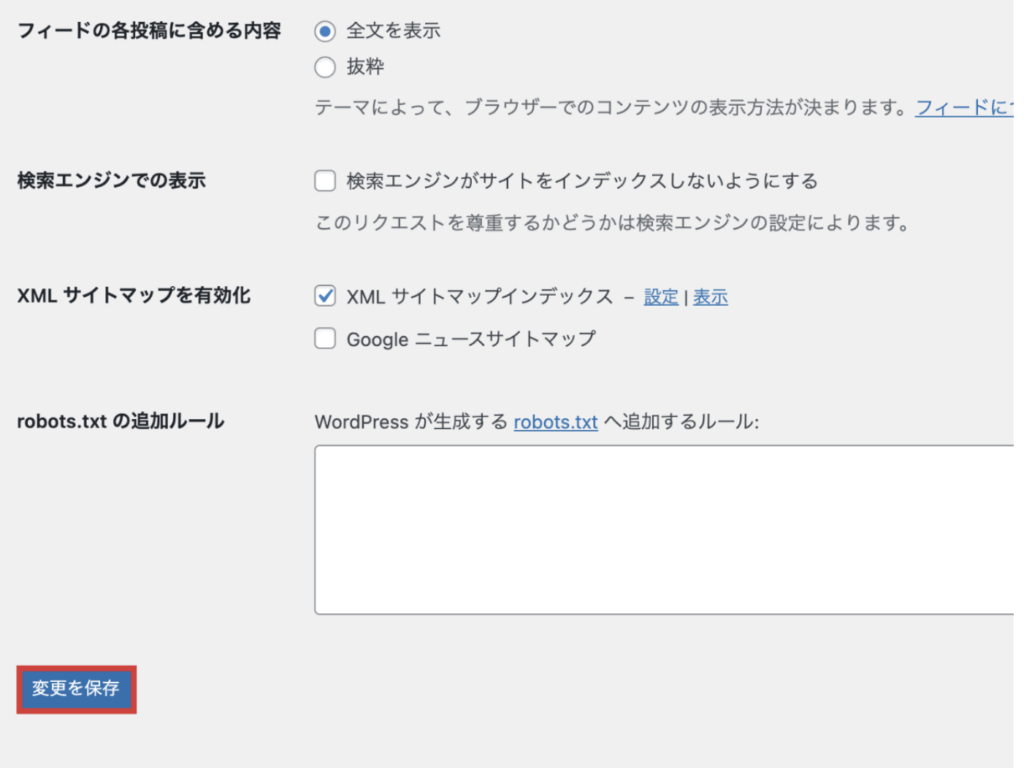Select the 全文を表示 radio button
1024x768 pixels.
click(325, 31)
